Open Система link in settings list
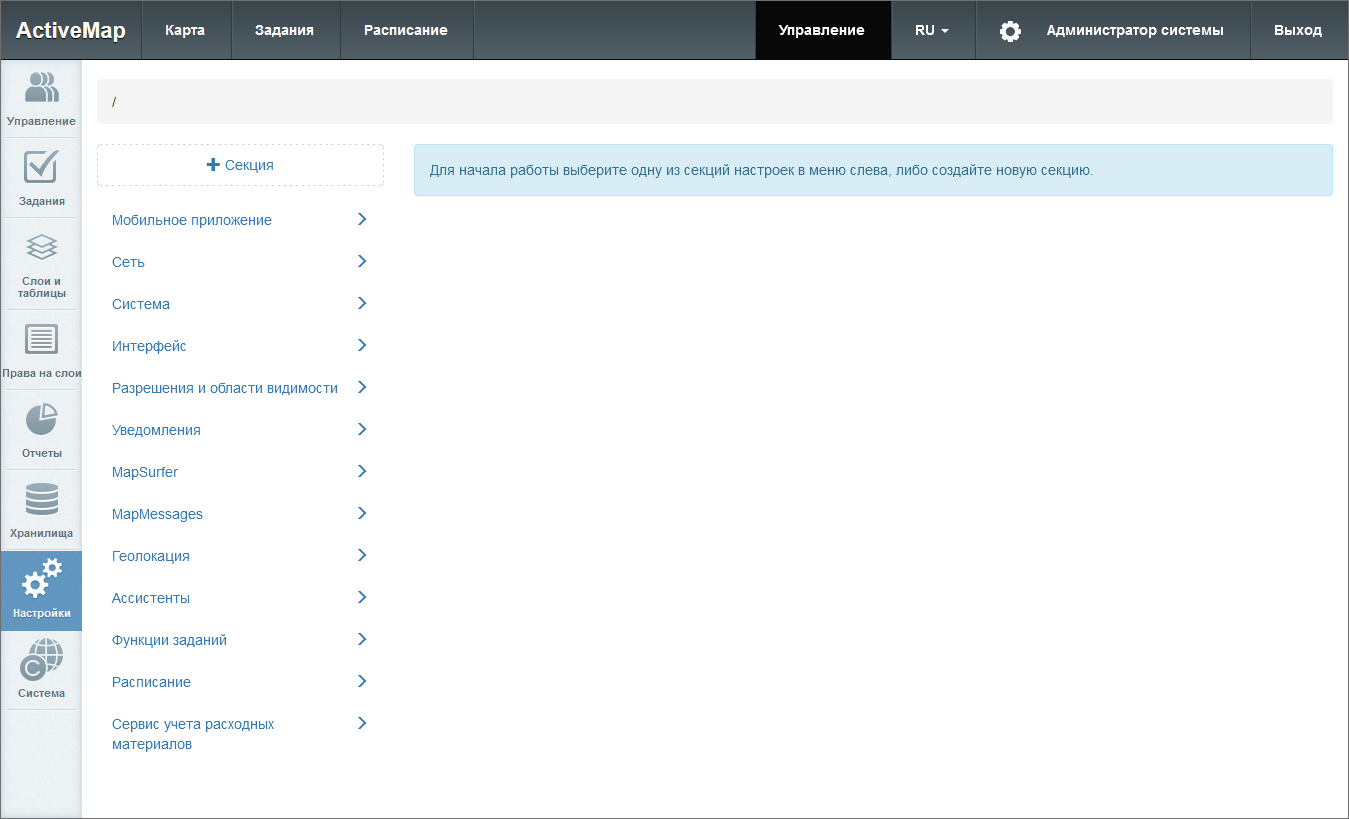The width and height of the screenshot is (1349, 819). (141, 304)
